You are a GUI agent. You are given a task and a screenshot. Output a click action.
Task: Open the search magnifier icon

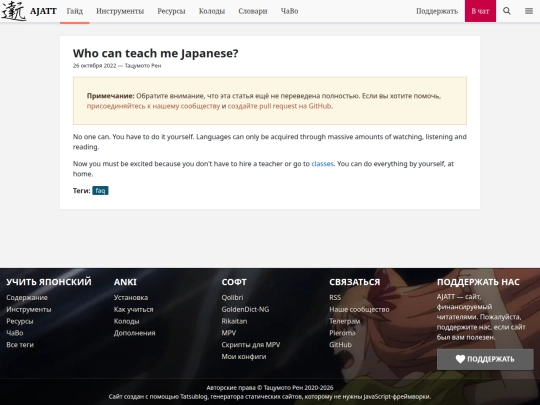click(507, 11)
